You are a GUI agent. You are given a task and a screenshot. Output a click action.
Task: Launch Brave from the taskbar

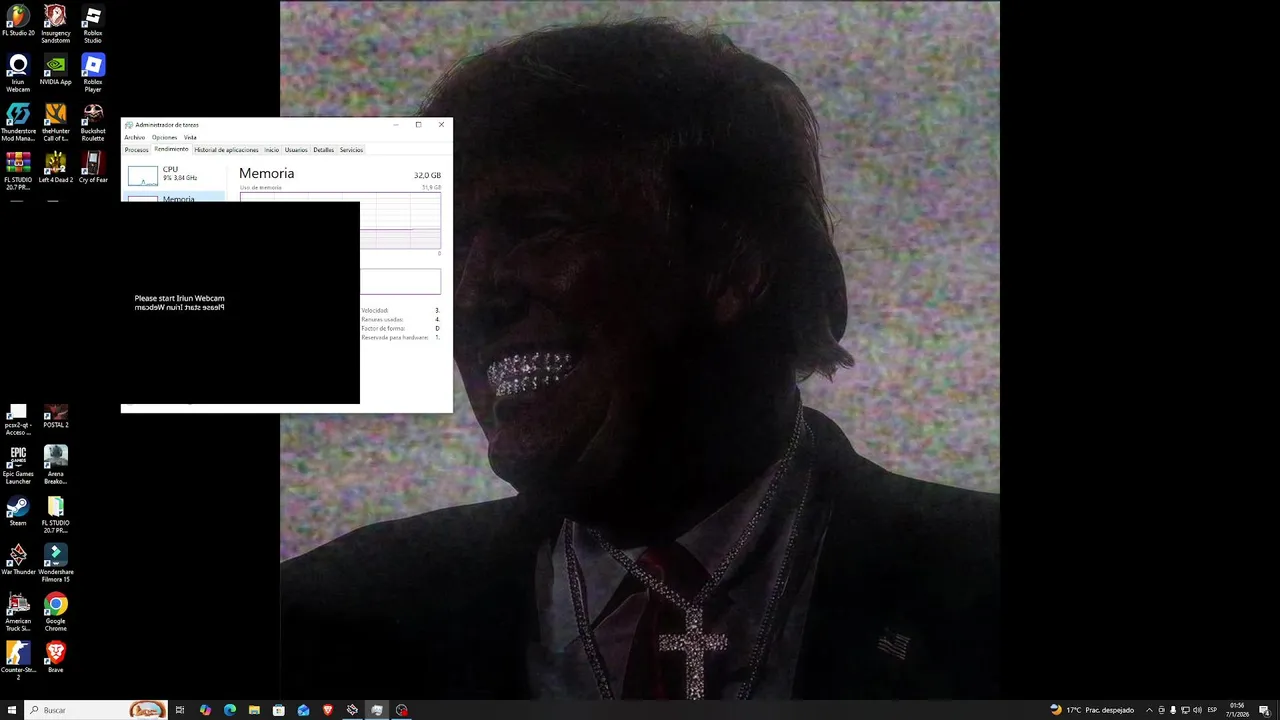(328, 710)
